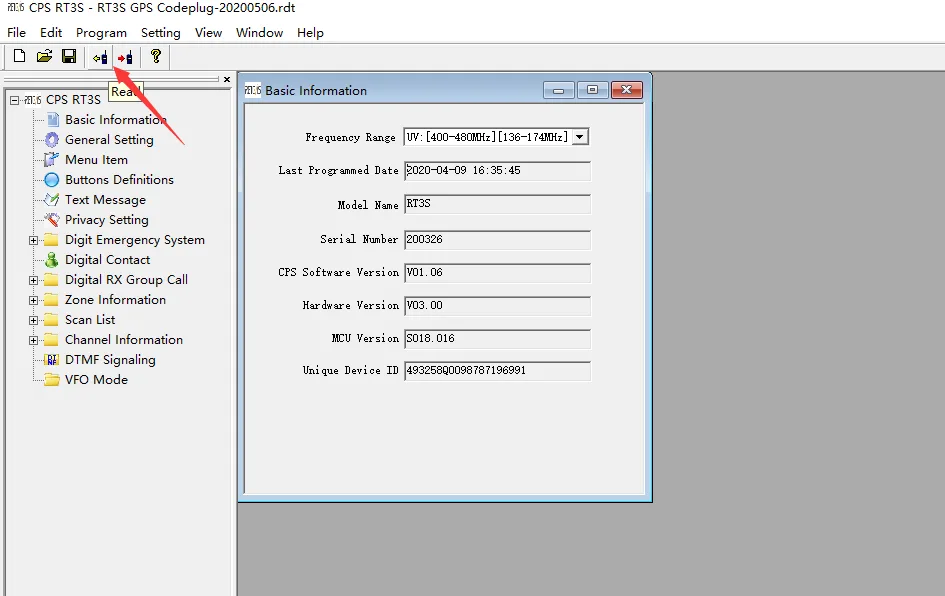945x596 pixels.
Task: Open the Edit menu
Action: pyautogui.click(x=51, y=33)
